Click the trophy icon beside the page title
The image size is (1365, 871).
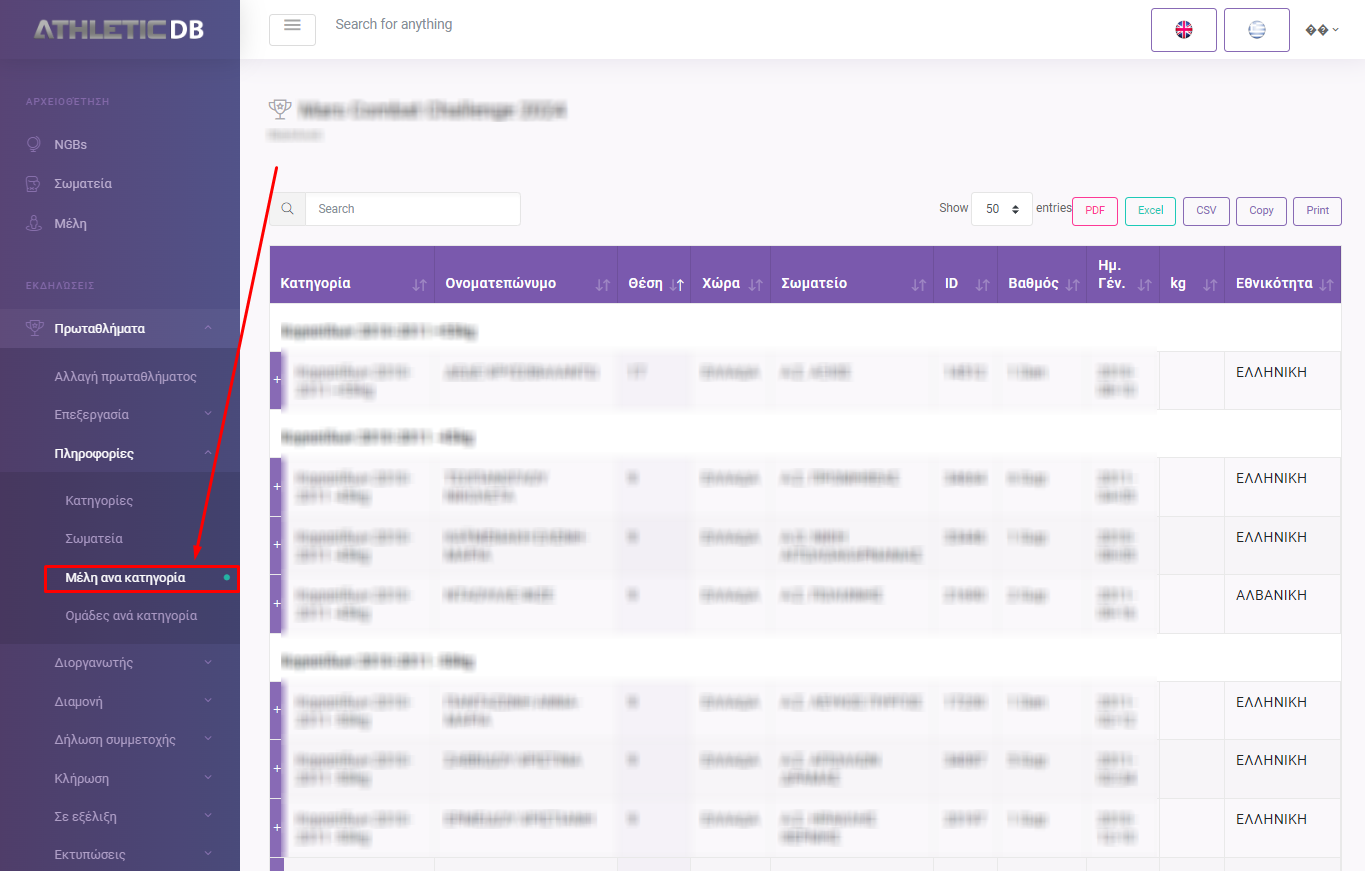pos(280,109)
